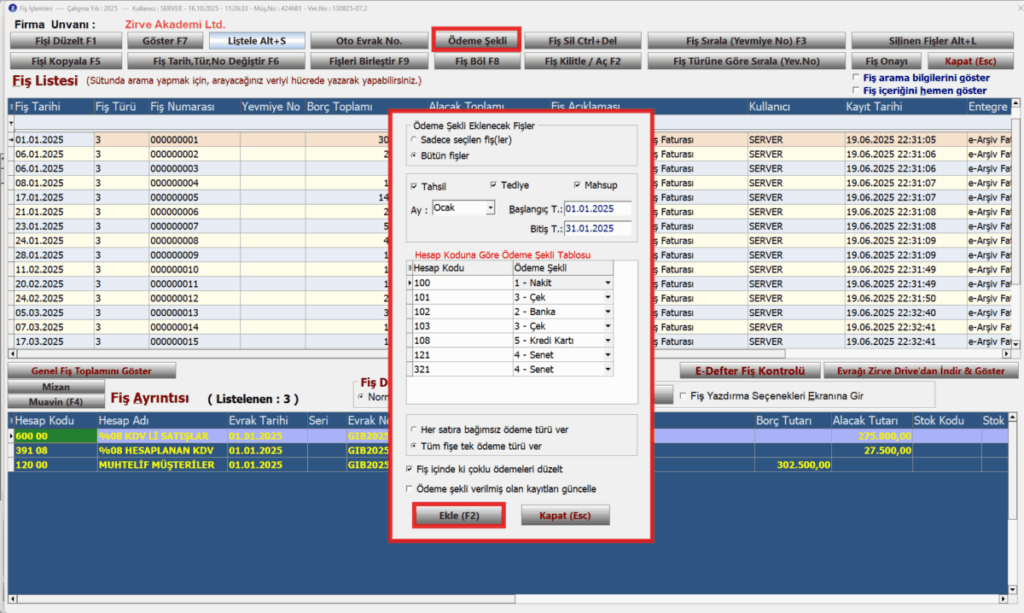Click Fiş Tarih,Tür,No Değiştir F6

pos(216,61)
